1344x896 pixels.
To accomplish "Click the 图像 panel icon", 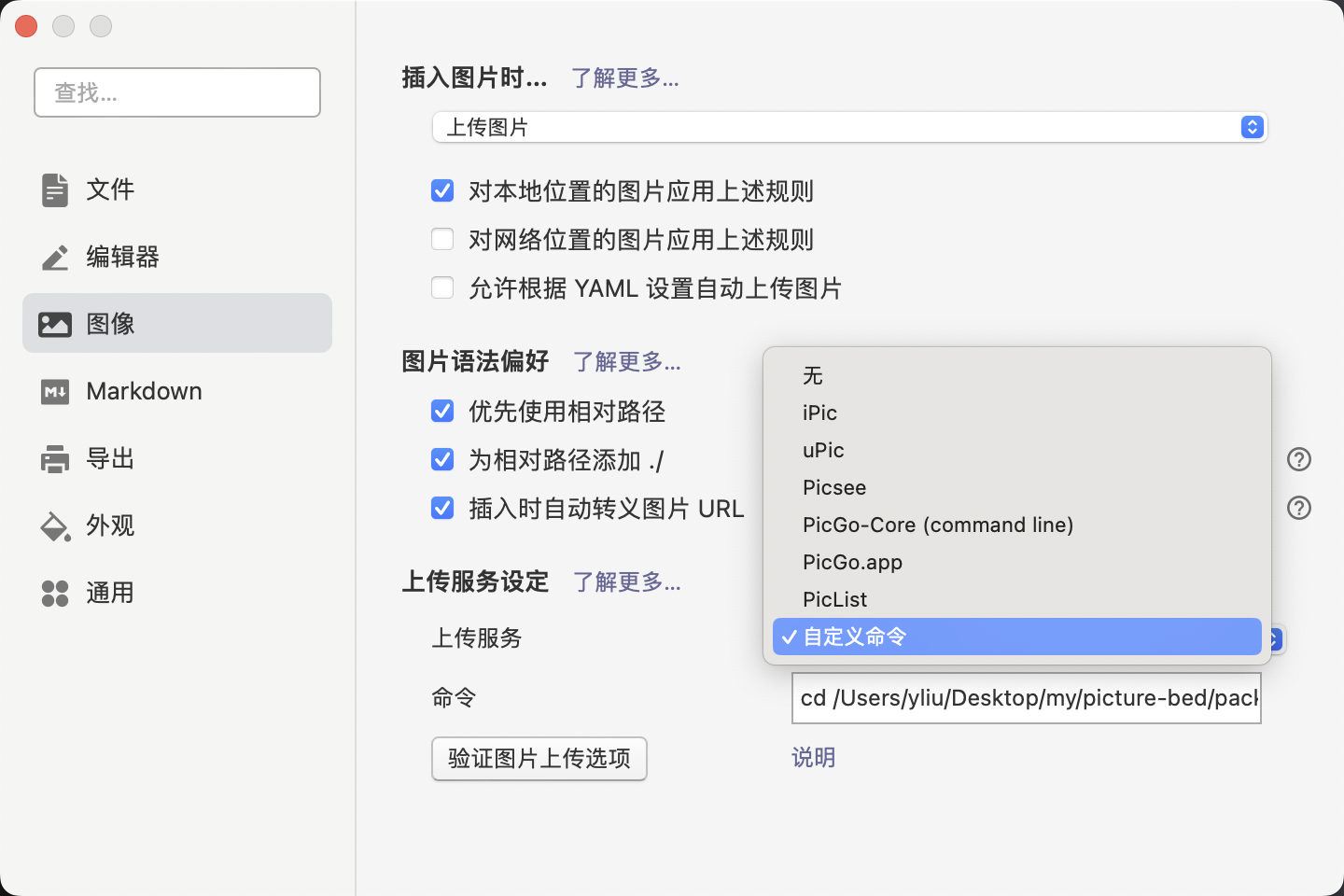I will 109,324.
